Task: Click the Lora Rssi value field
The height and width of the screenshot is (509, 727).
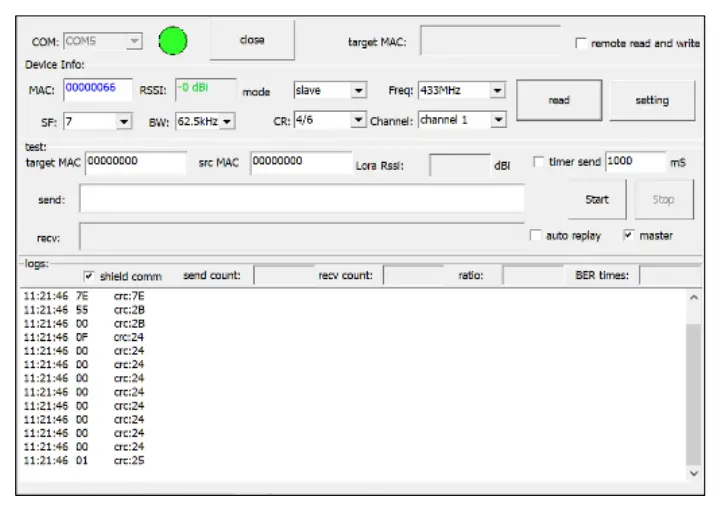Action: point(459,165)
